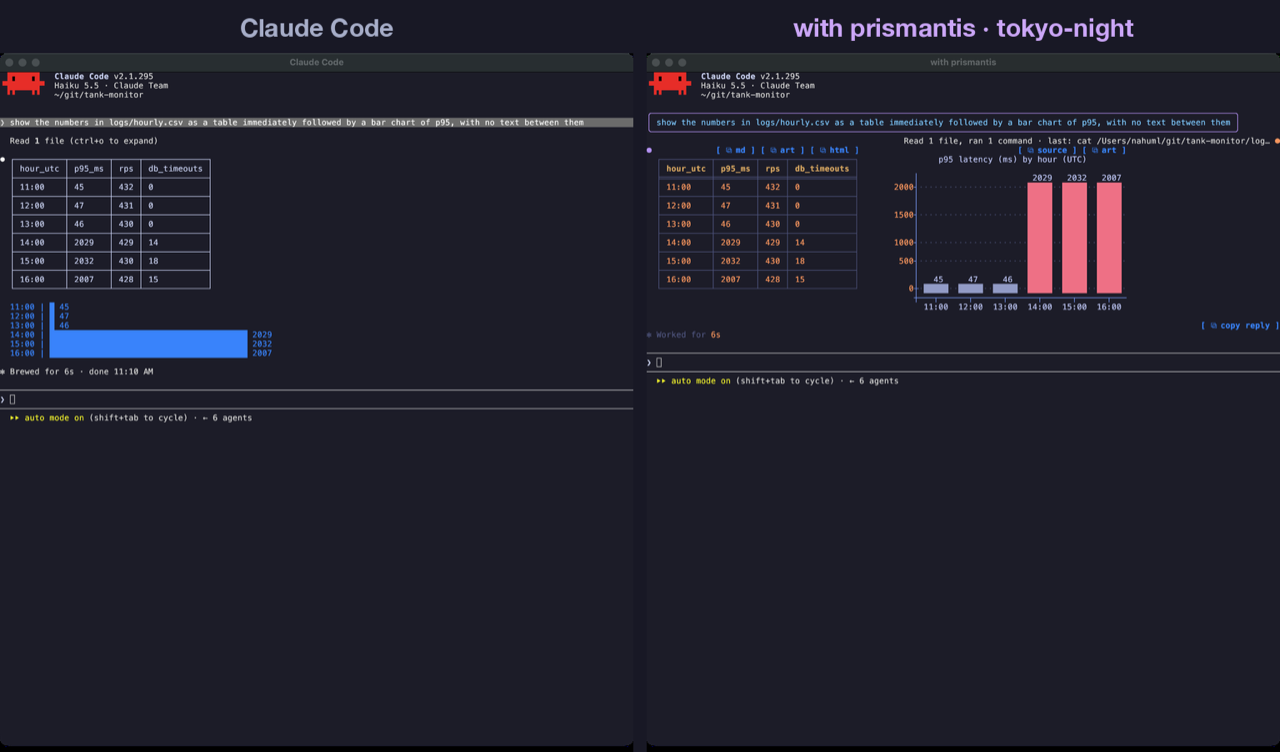The image size is (1280, 752).
Task: Click the 2007 bar for 16:00 in chart
Action: tap(1109, 238)
